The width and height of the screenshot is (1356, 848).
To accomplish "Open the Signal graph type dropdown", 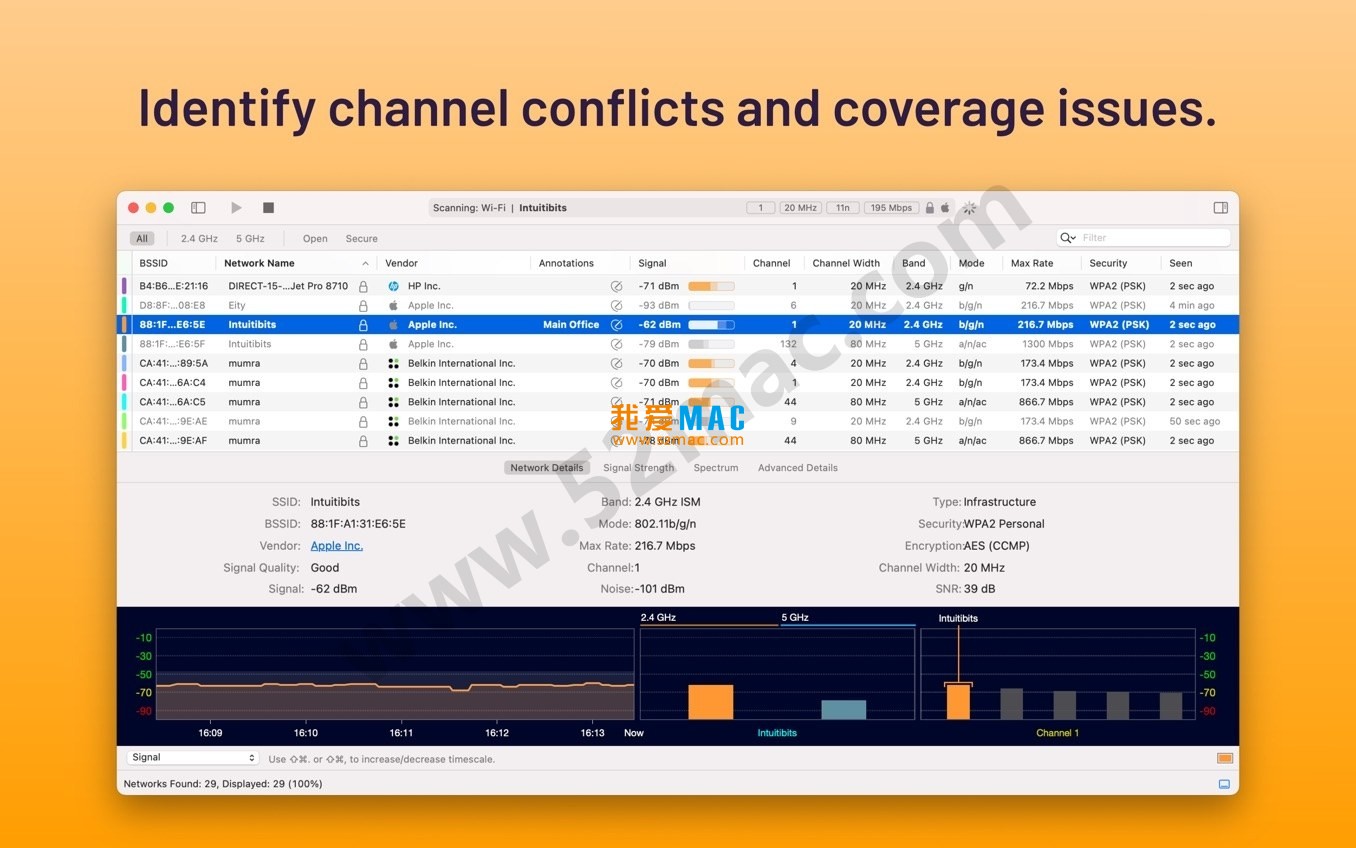I will (x=192, y=758).
